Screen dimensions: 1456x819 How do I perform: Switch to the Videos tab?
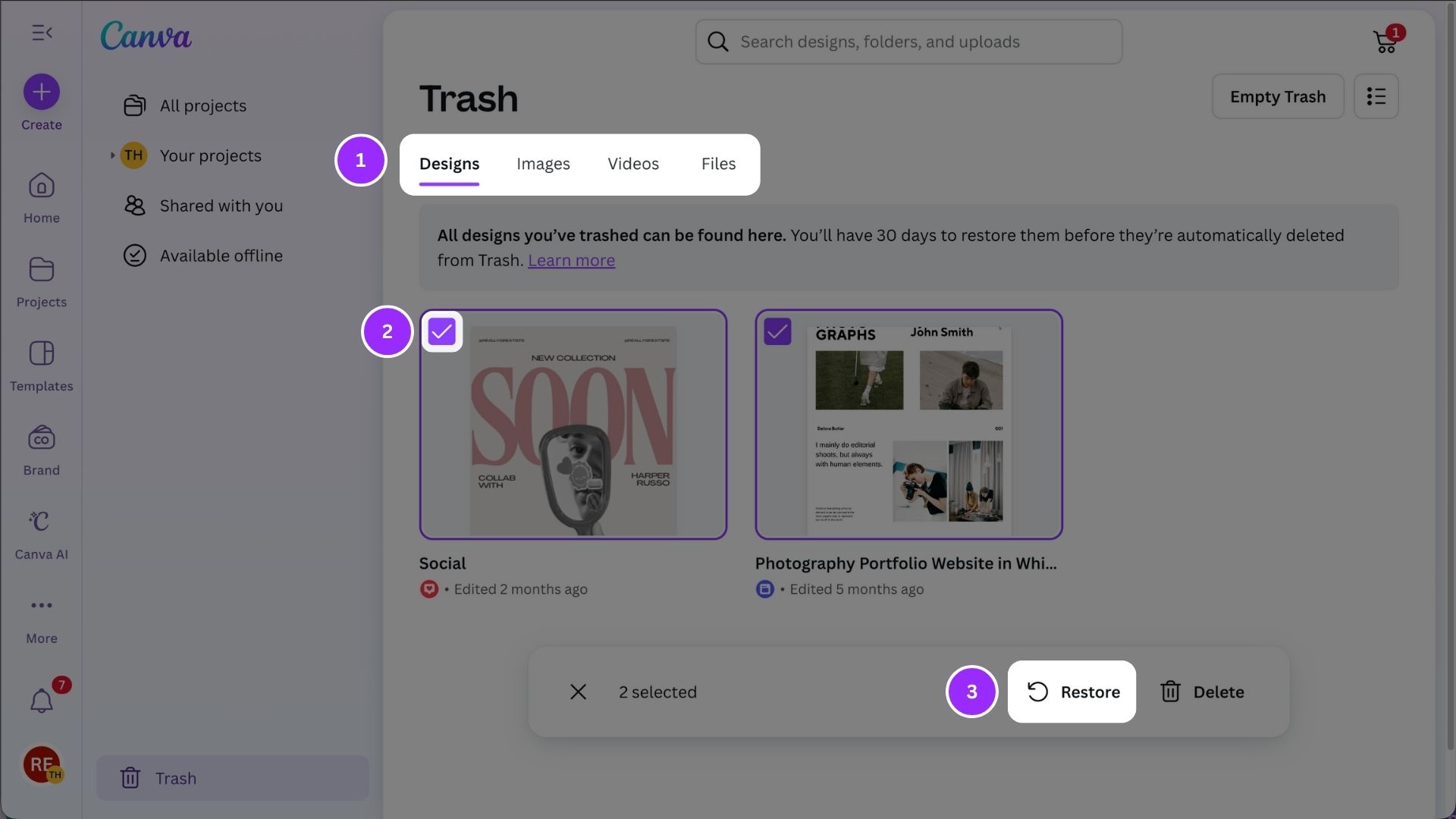[633, 164]
